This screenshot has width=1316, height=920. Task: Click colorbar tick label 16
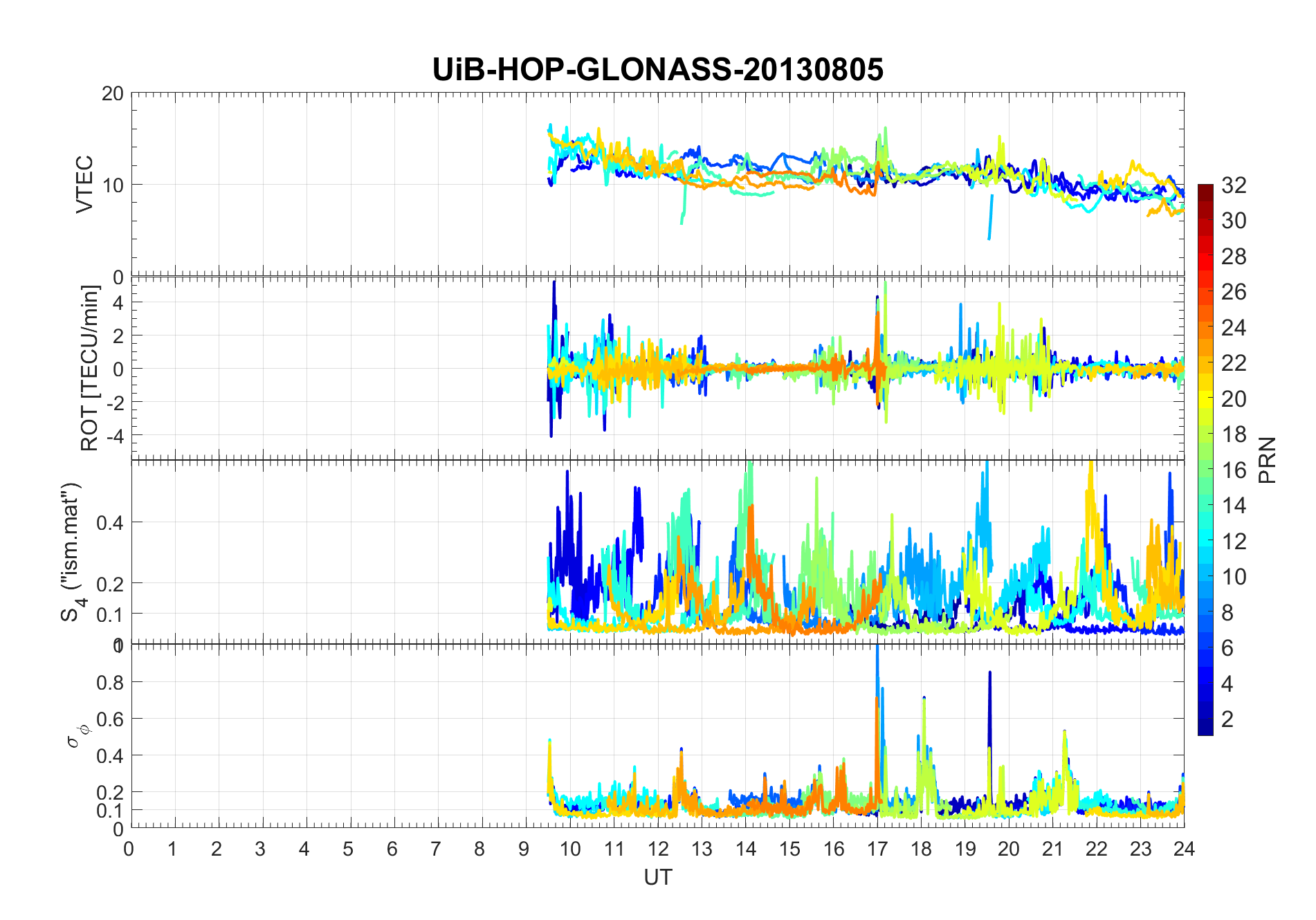point(1234,470)
